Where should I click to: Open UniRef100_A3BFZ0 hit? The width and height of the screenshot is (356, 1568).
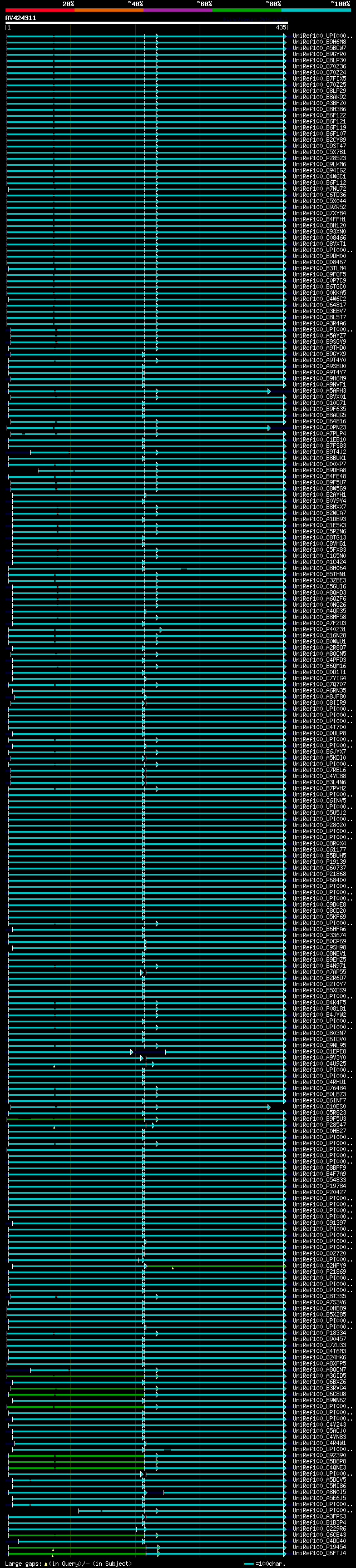coord(319,103)
